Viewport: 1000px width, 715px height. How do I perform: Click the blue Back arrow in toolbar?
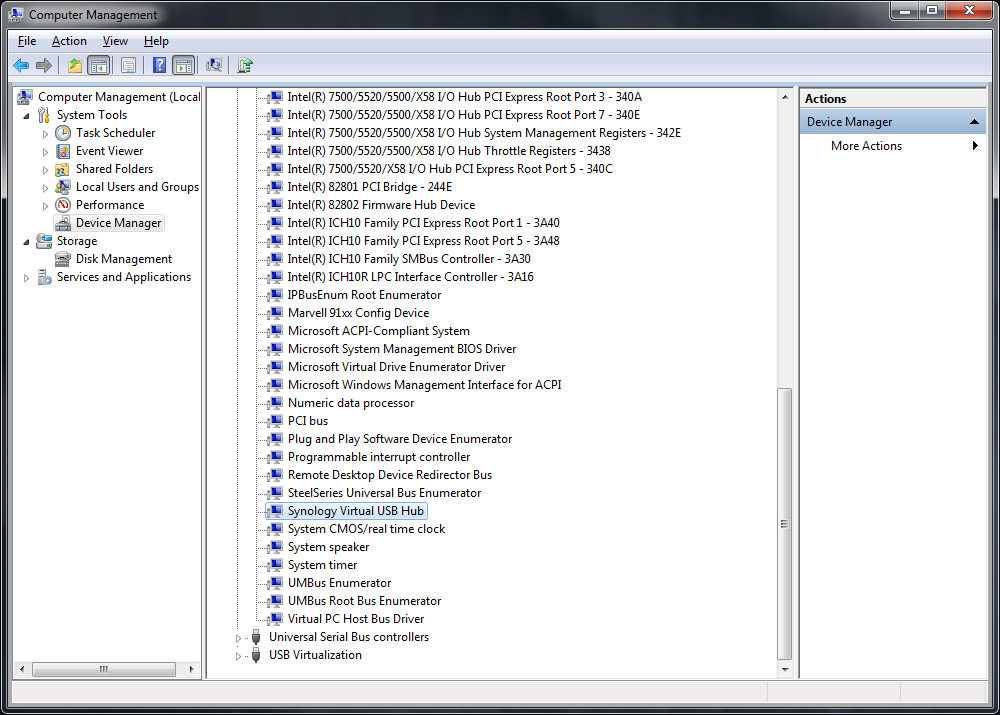[21, 65]
